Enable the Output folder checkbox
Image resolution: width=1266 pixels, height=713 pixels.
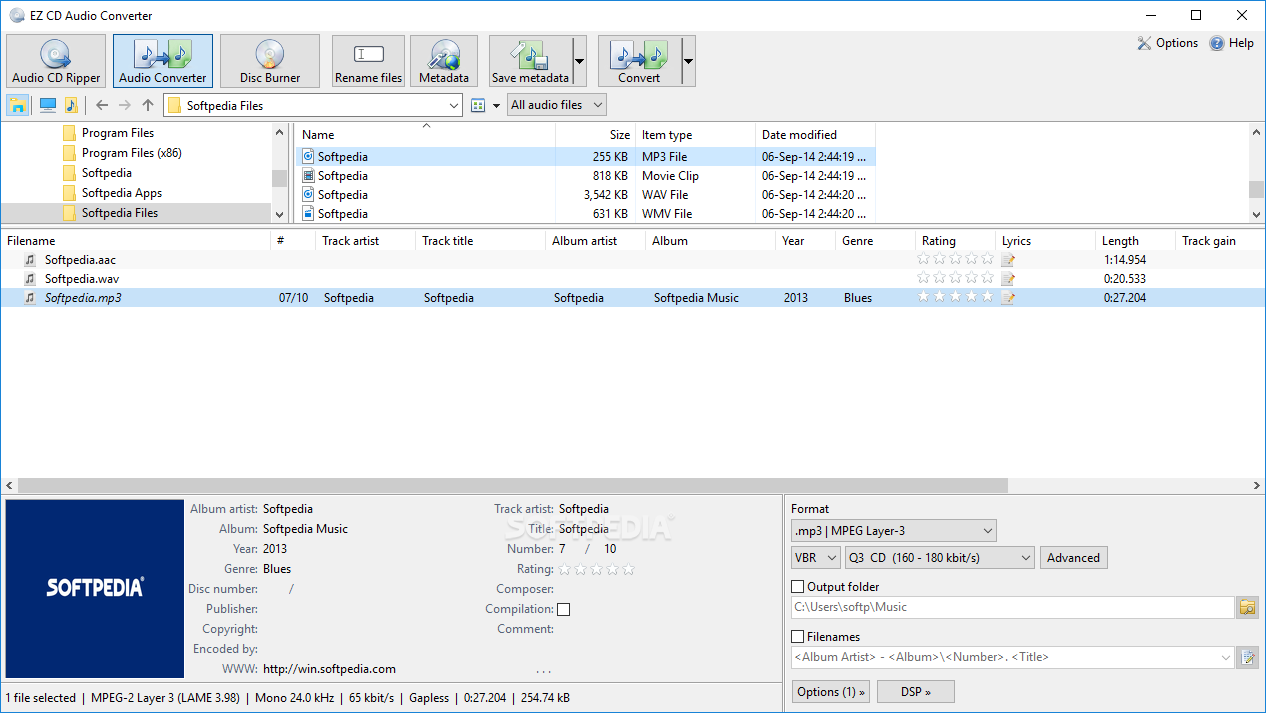[798, 587]
